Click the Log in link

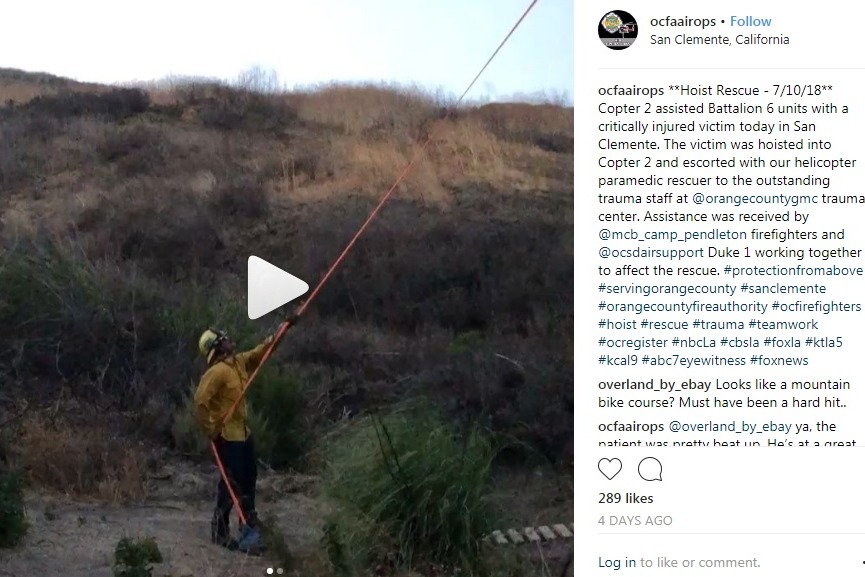[x=617, y=562]
